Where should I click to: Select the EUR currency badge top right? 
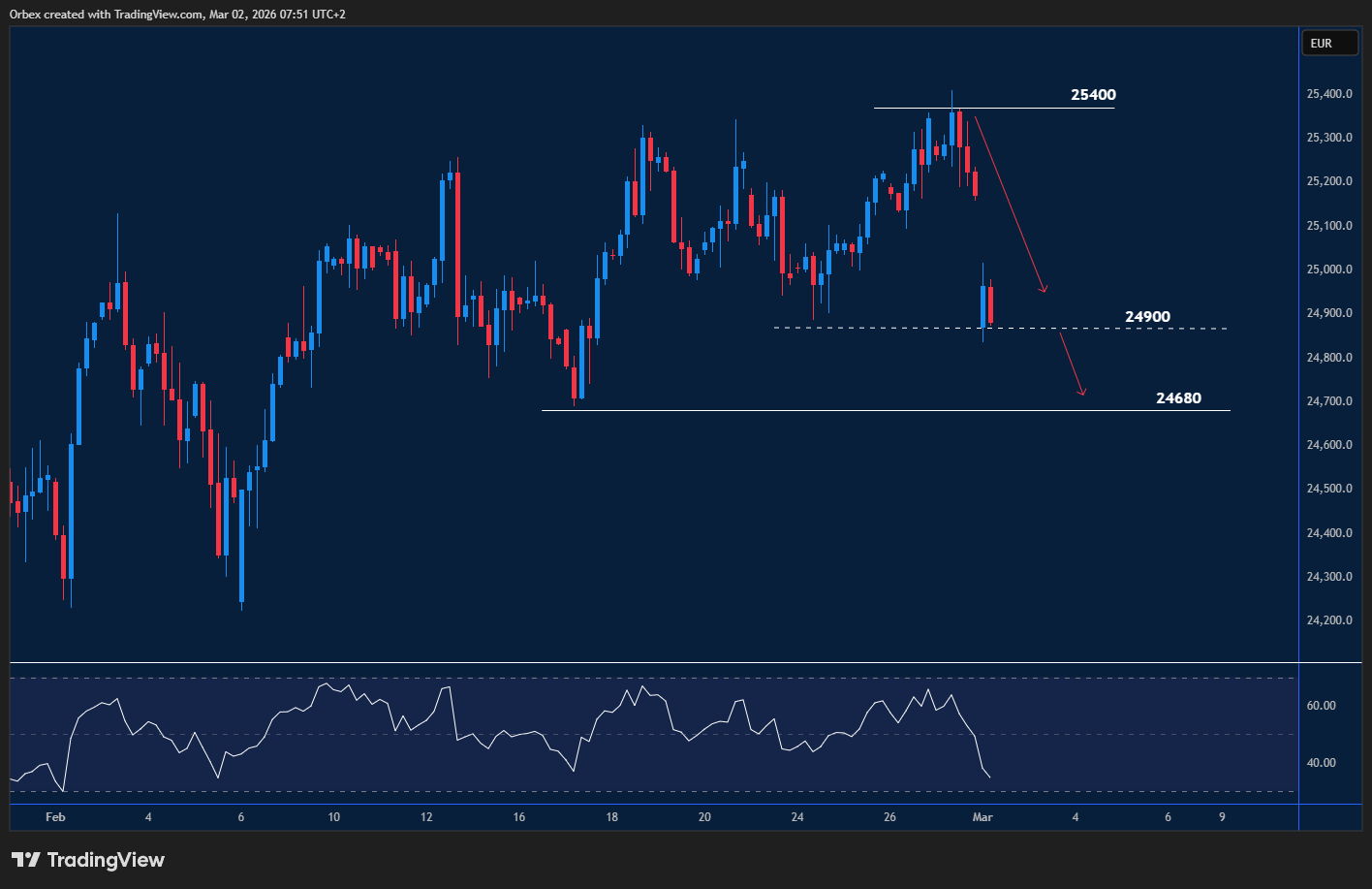coord(1329,43)
